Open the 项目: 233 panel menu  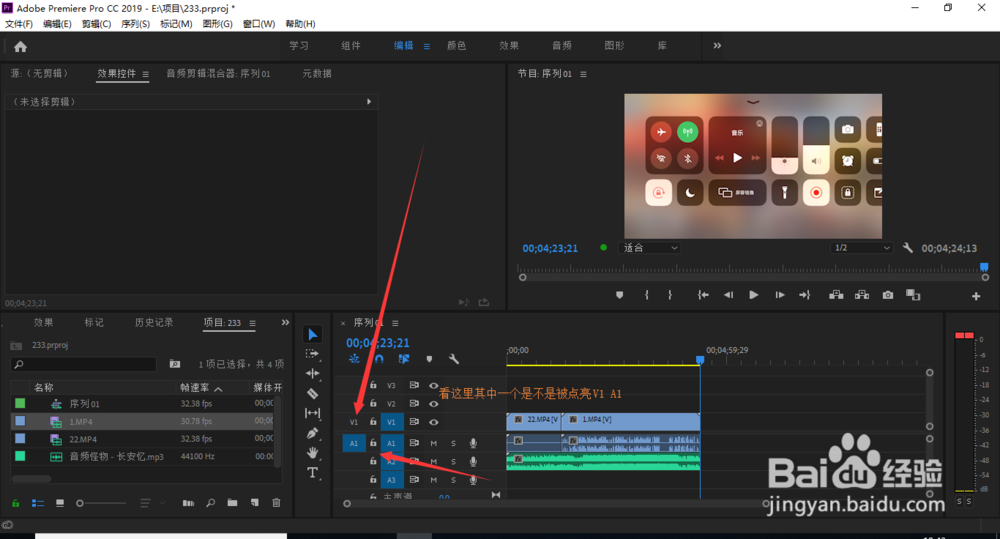[253, 323]
